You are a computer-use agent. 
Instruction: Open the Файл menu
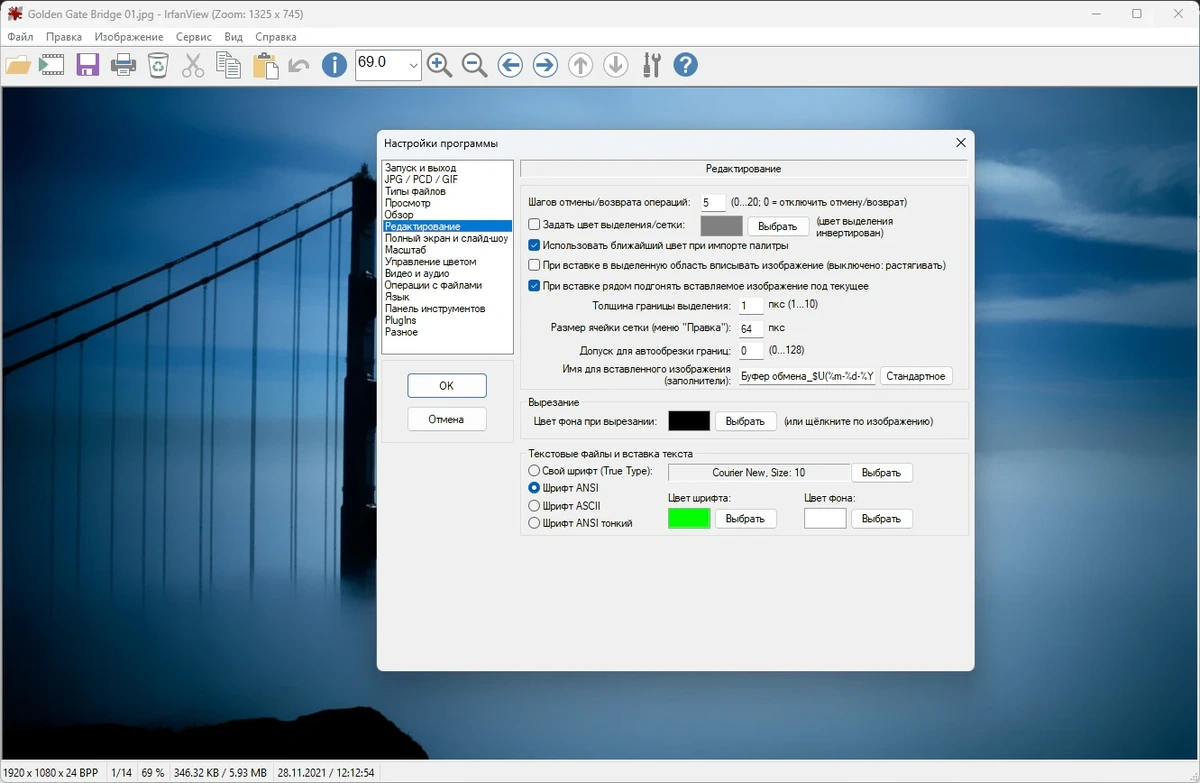[20, 37]
